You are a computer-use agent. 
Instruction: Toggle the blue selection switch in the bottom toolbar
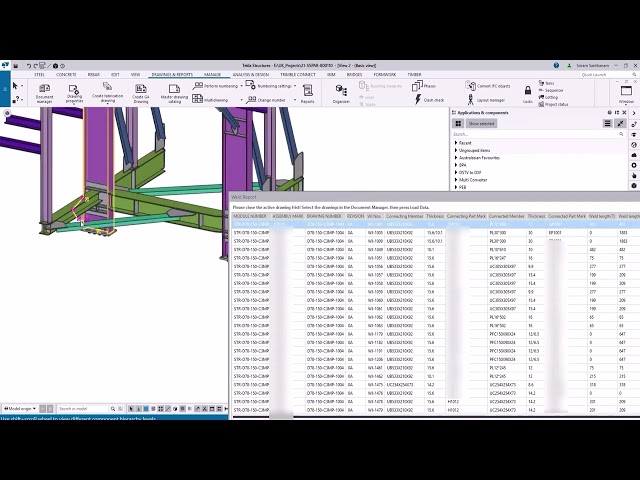146,409
